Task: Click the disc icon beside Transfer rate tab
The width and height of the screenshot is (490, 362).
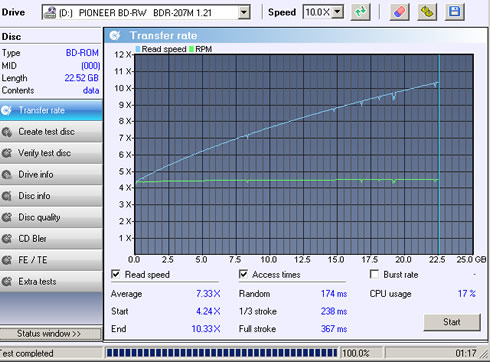Action: point(7,110)
